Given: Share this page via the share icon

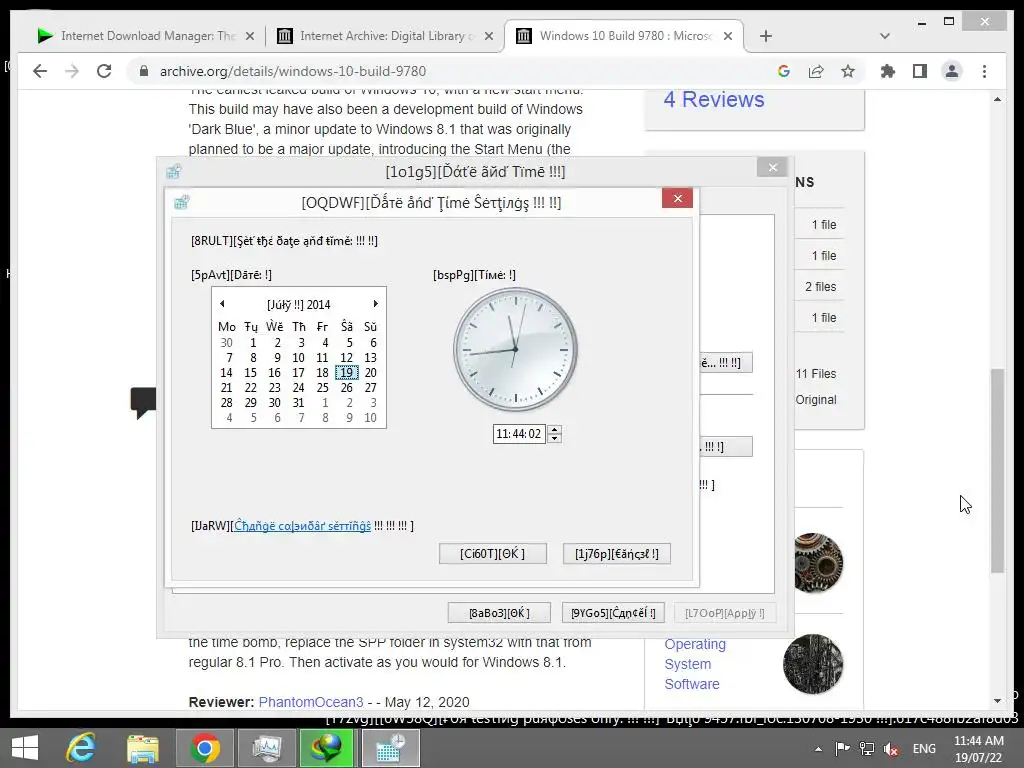Looking at the screenshot, I should [x=816, y=71].
